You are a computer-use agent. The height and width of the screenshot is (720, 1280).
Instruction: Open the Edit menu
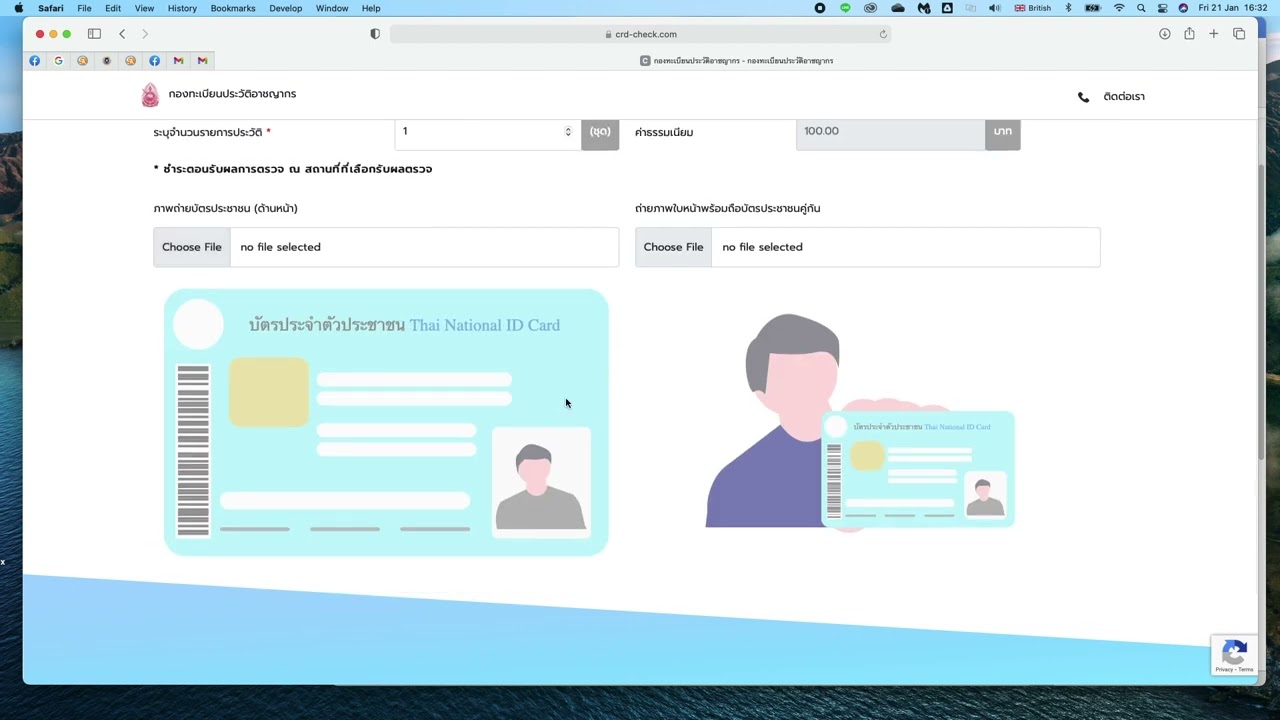click(113, 8)
